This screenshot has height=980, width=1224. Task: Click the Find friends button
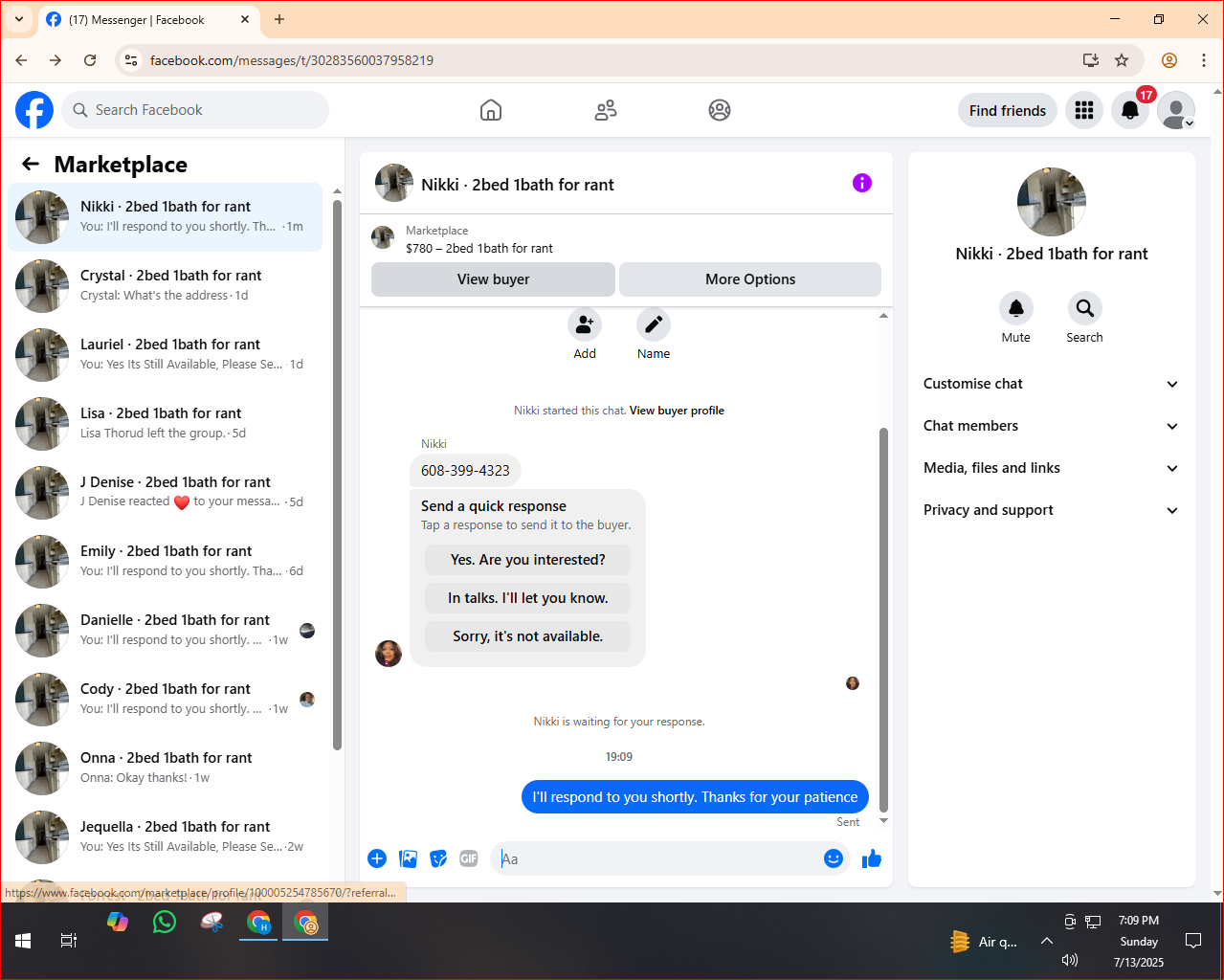pyautogui.click(x=1008, y=110)
